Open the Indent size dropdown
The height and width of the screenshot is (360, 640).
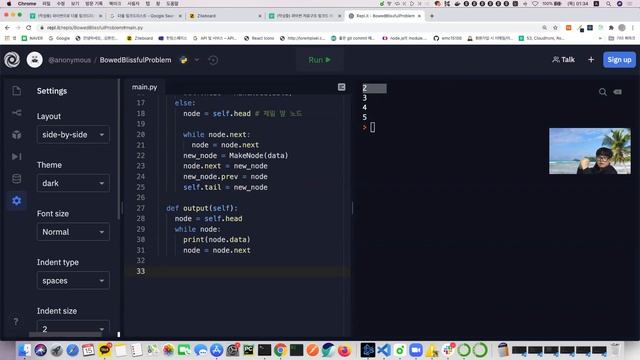[73, 328]
